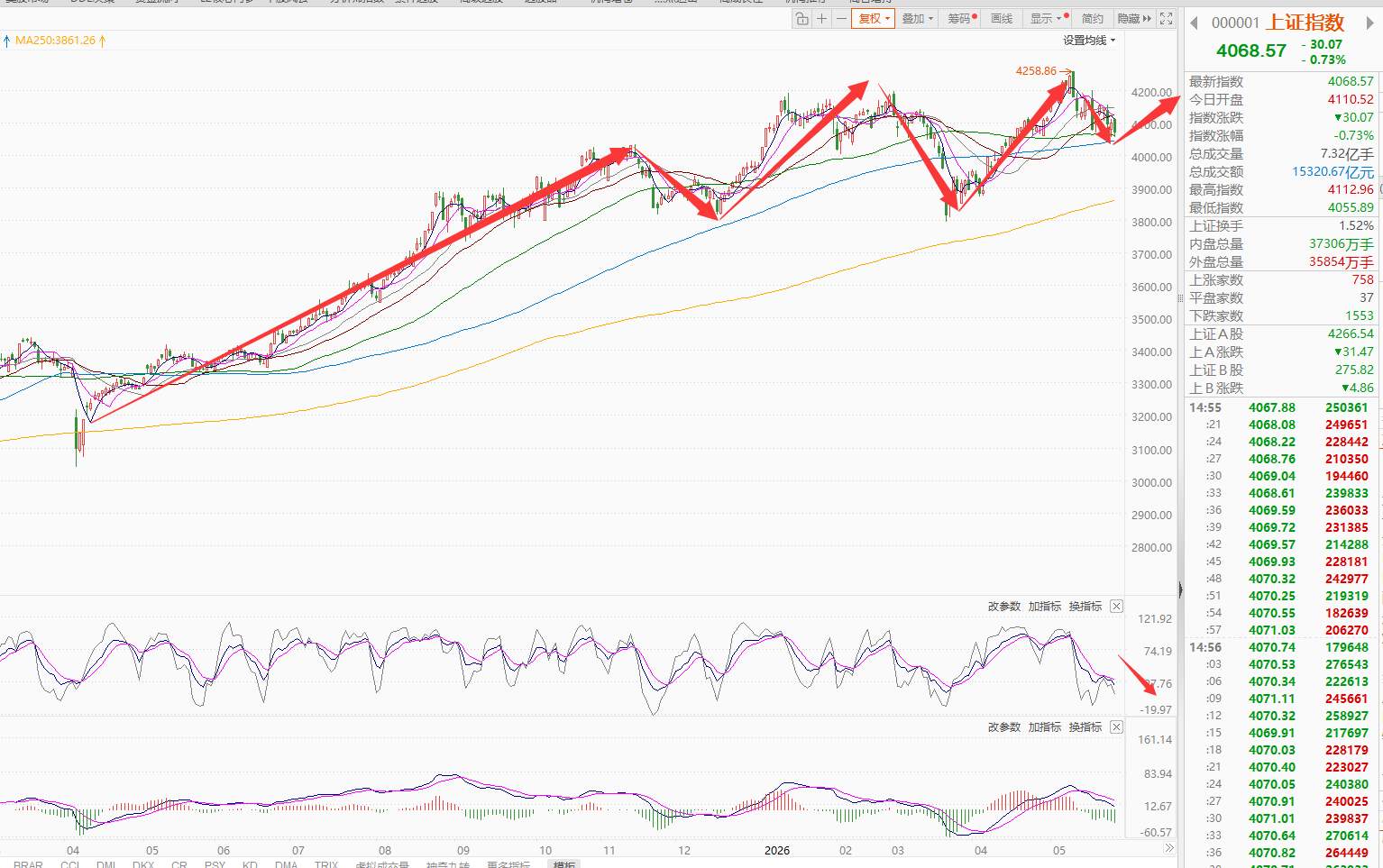Click the 画线 drawing button
The width and height of the screenshot is (1383, 868).
click(1002, 18)
